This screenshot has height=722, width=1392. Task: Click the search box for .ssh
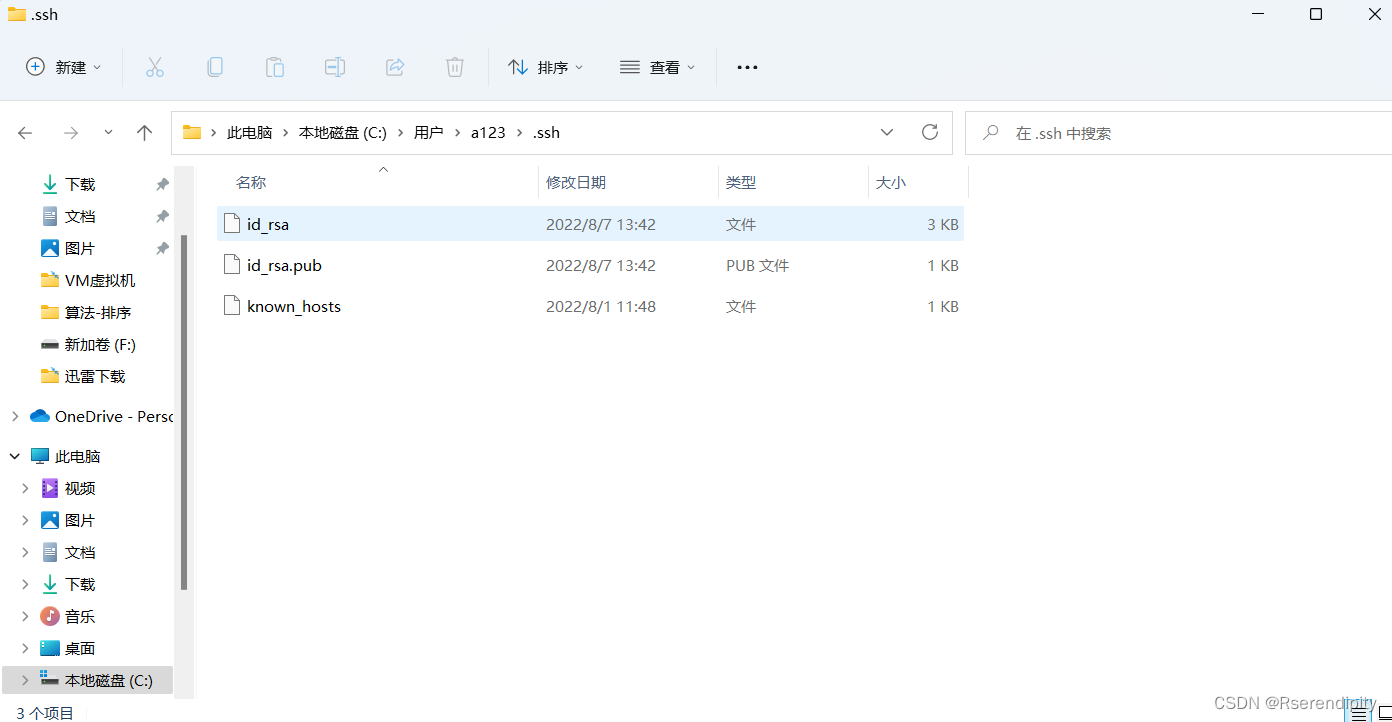pyautogui.click(x=1180, y=133)
